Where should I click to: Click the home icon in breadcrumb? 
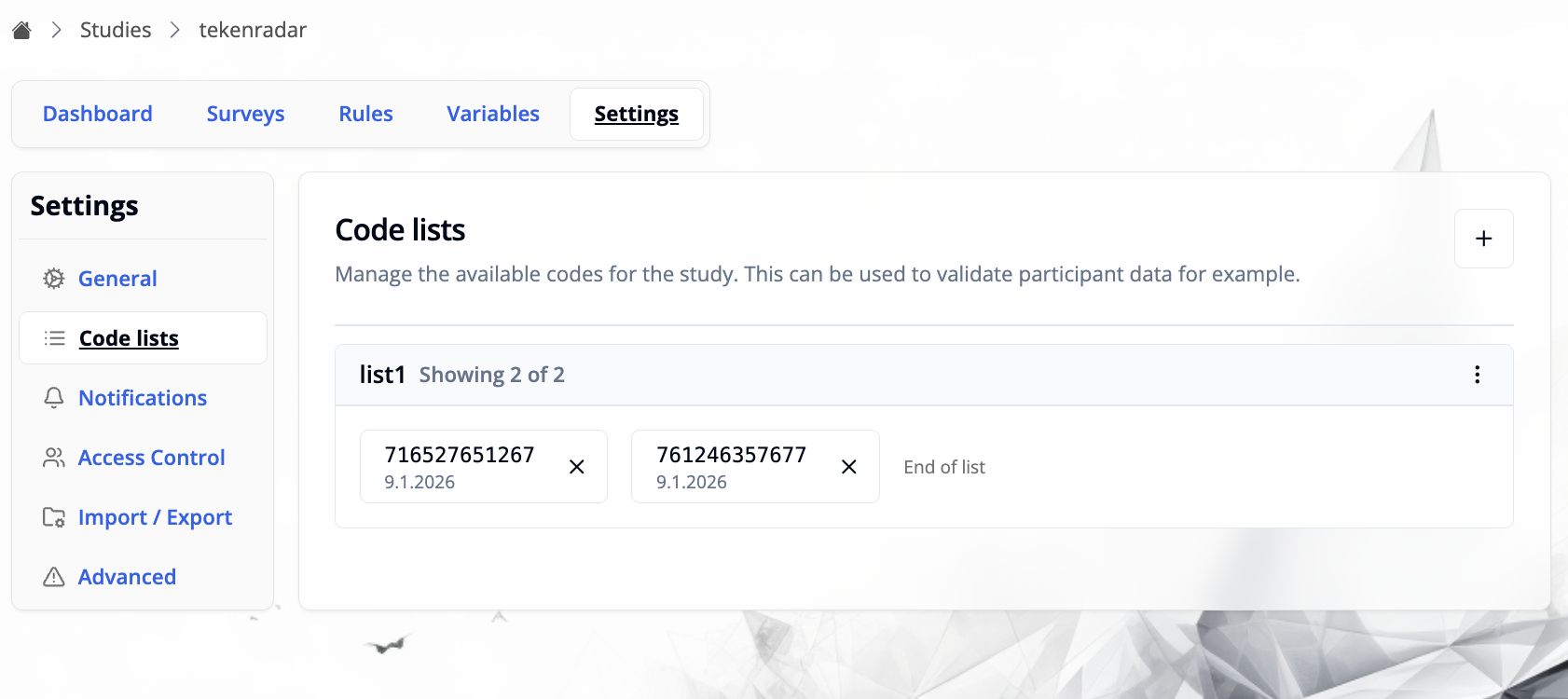(x=22, y=30)
